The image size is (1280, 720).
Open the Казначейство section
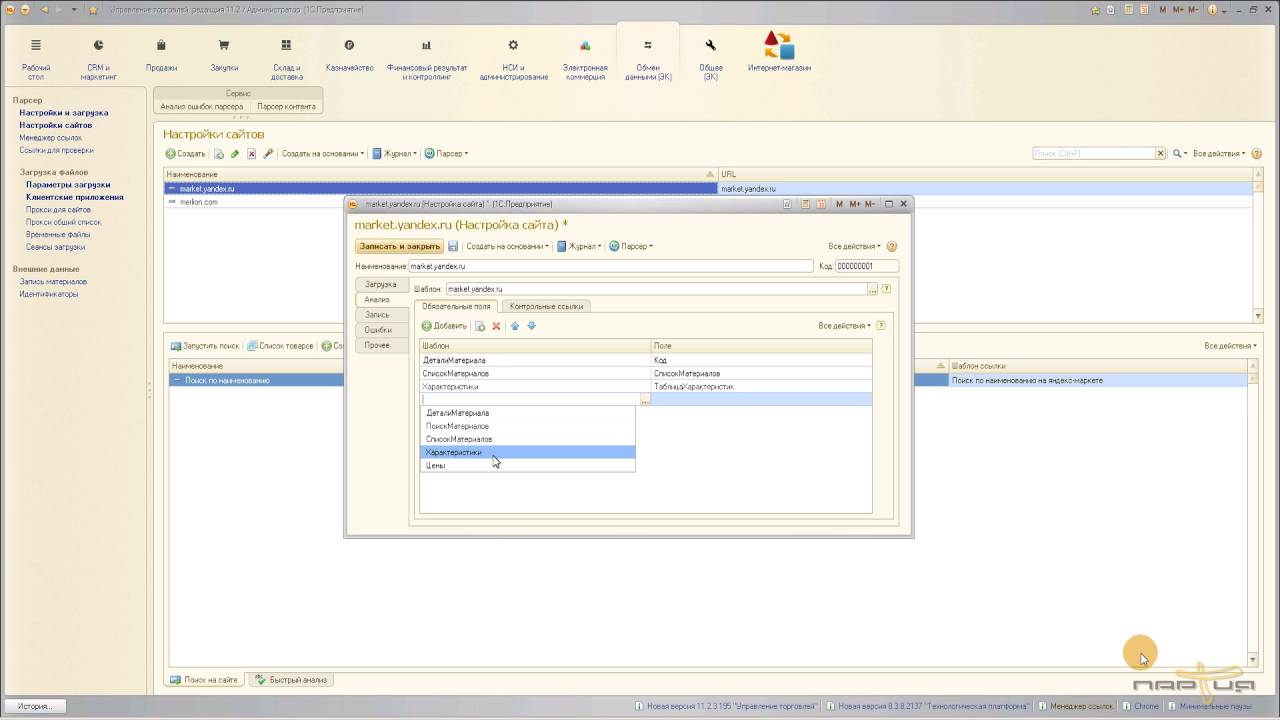(349, 56)
